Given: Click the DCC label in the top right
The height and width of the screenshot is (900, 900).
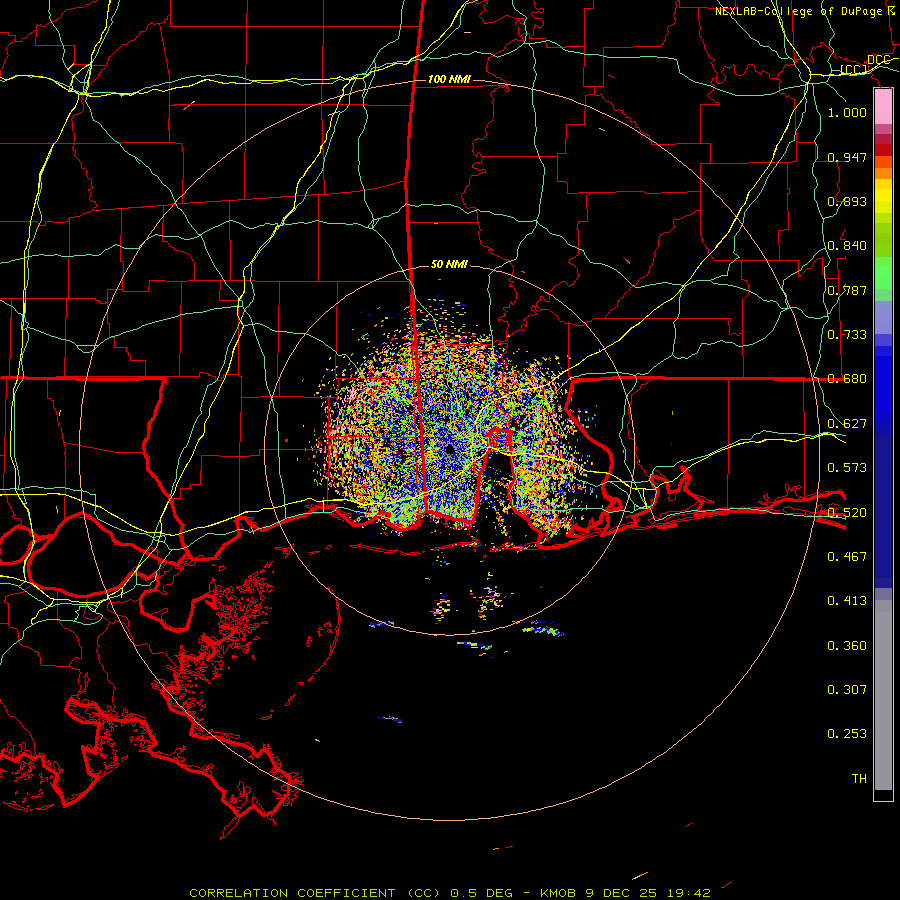Looking at the screenshot, I should click(x=879, y=60).
